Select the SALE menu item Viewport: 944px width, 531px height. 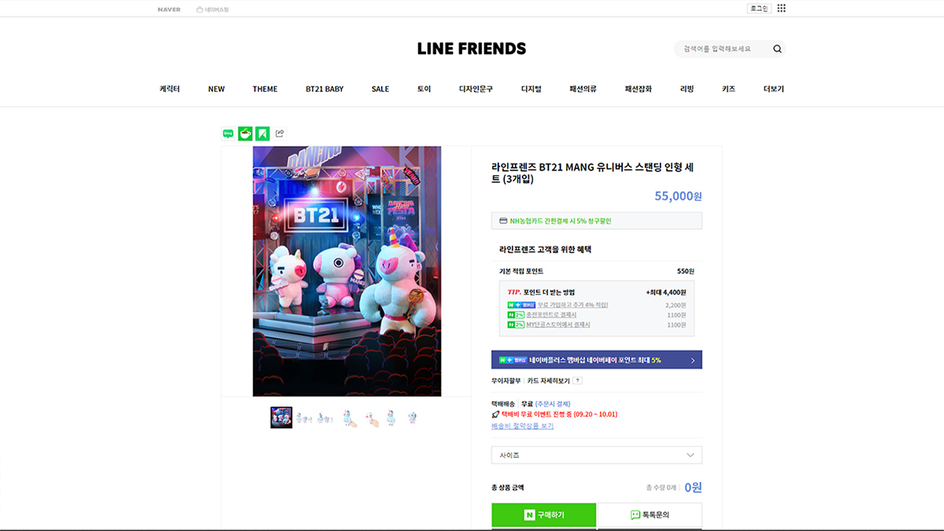point(380,89)
